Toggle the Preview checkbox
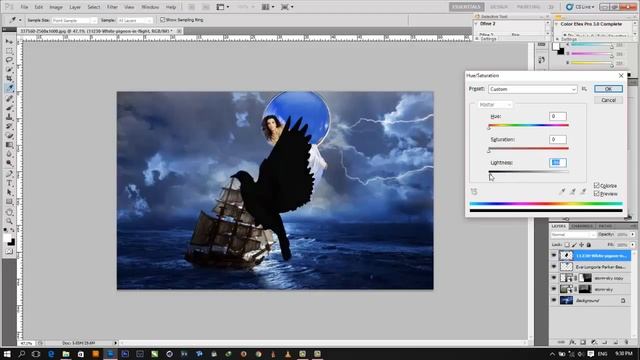This screenshot has height=360, width=640. pyautogui.click(x=596, y=193)
